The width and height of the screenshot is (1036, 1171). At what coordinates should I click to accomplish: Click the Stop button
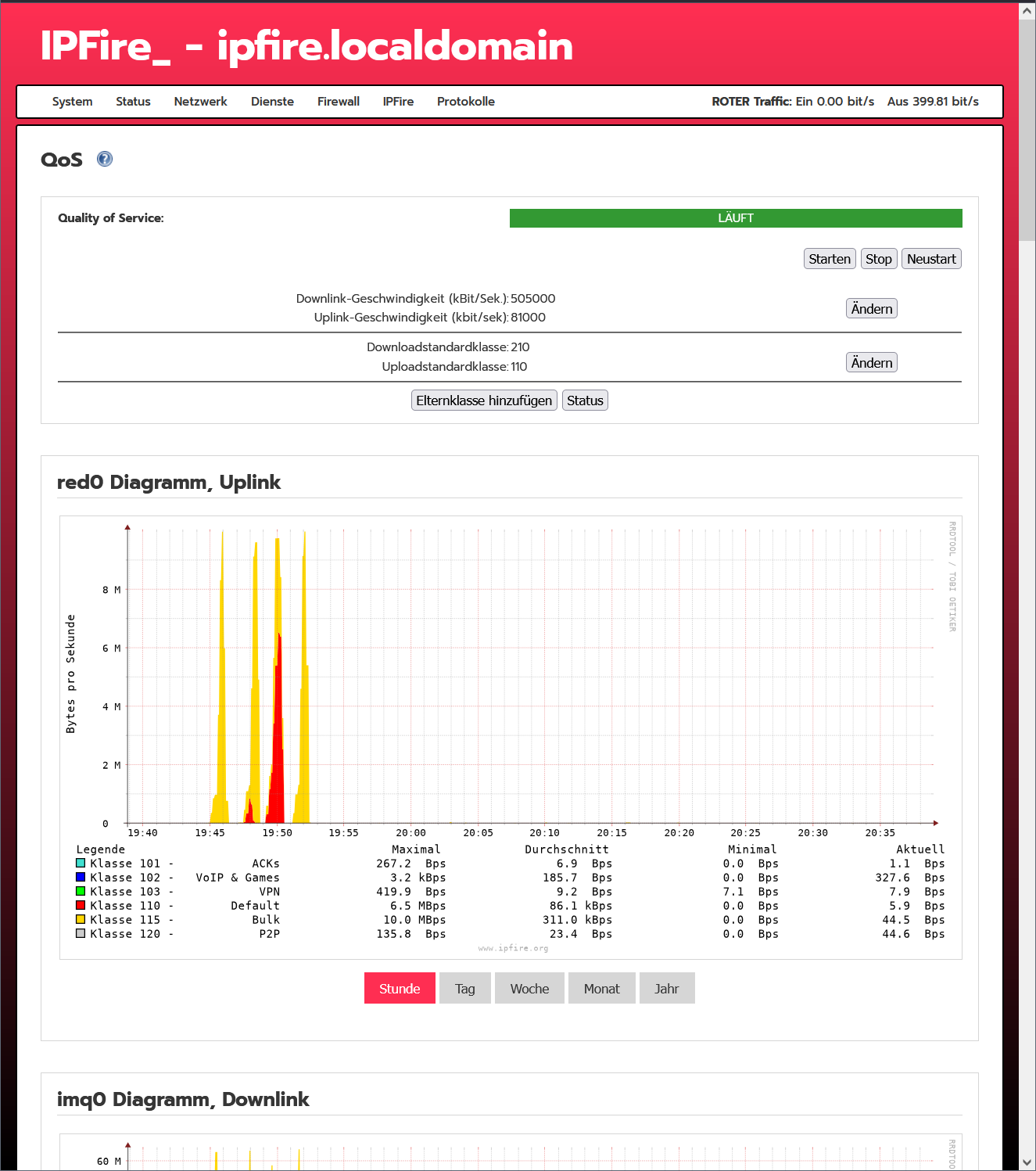879,259
